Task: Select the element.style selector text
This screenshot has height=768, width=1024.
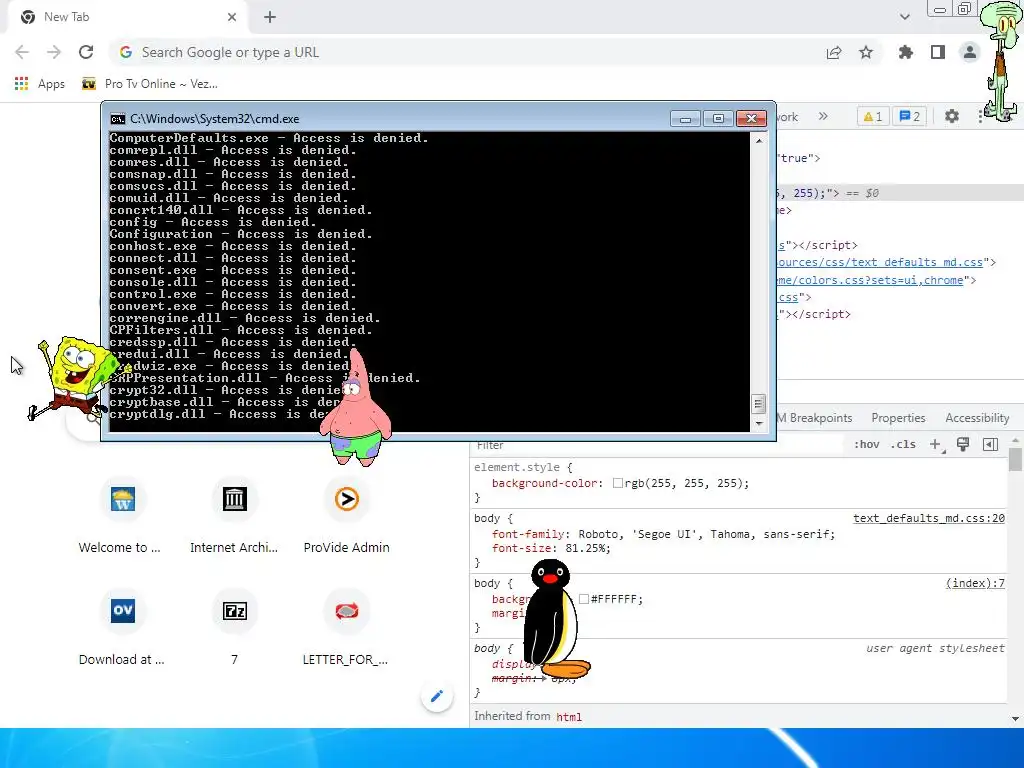Action: [517, 468]
